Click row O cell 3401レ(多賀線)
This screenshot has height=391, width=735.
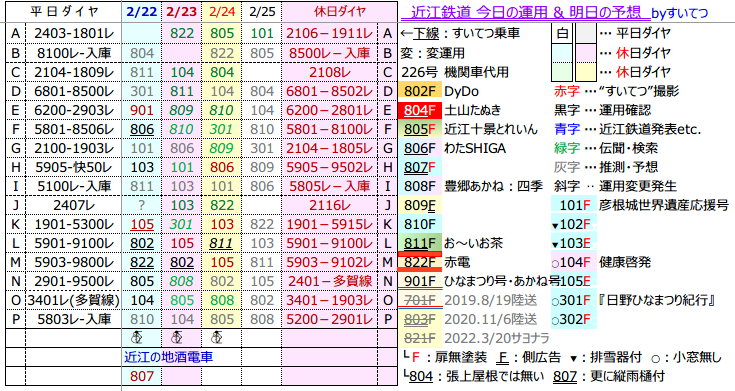pyautogui.click(x=74, y=300)
